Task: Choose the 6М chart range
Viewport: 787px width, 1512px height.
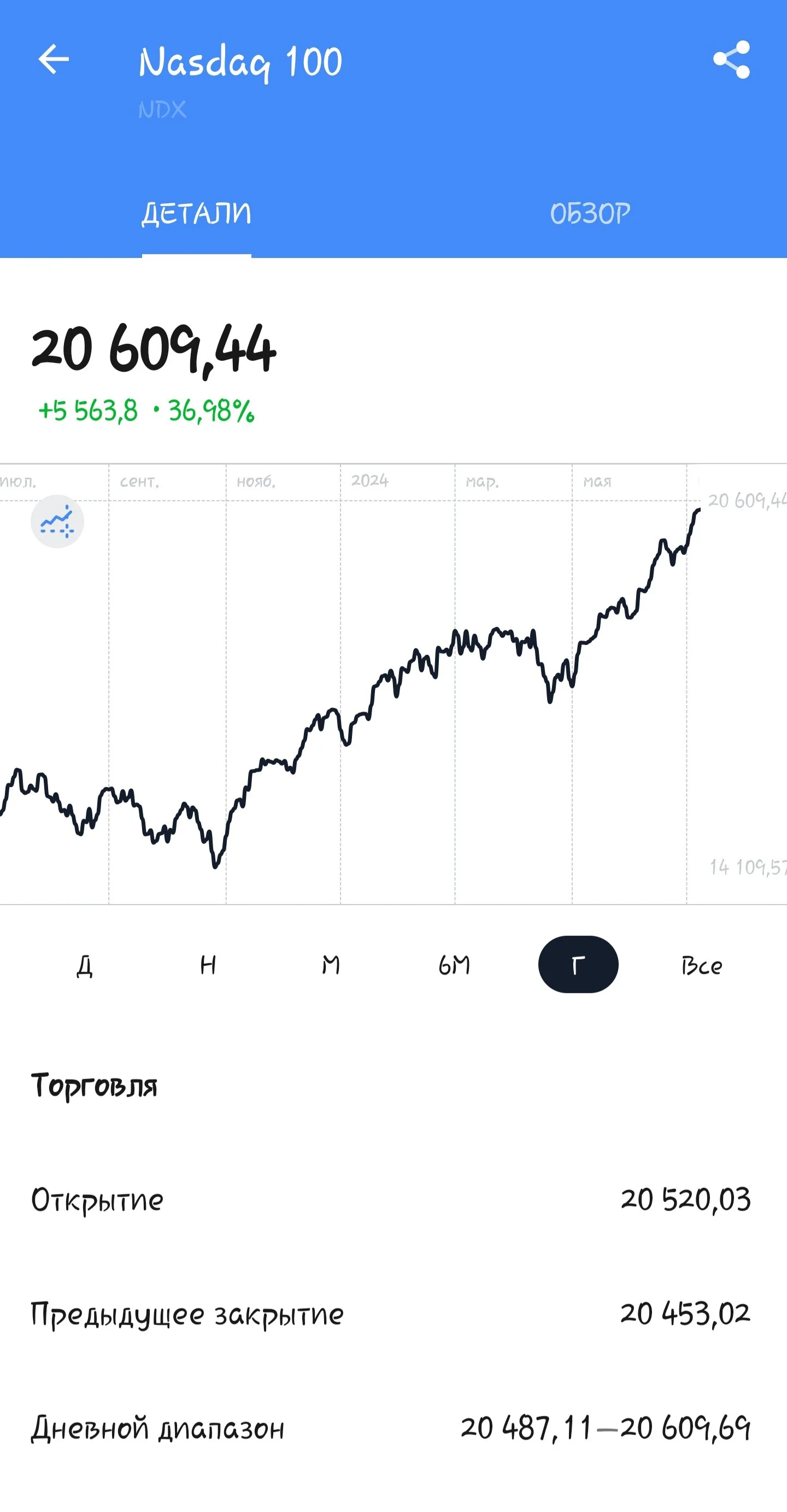Action: (454, 965)
